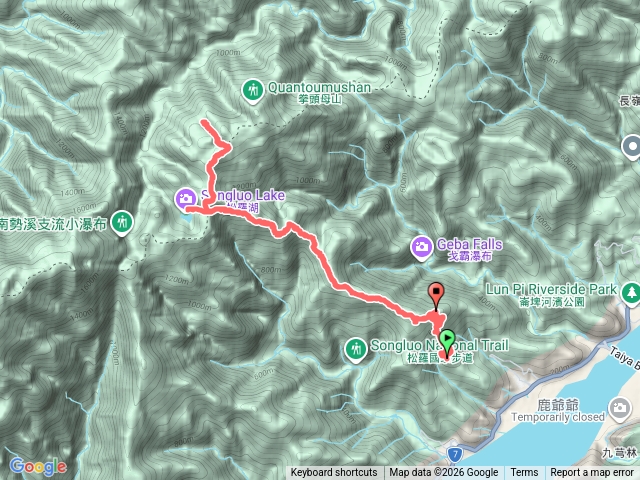The height and width of the screenshot is (480, 640).
Task: Click Report a map error link
Action: [591, 473]
